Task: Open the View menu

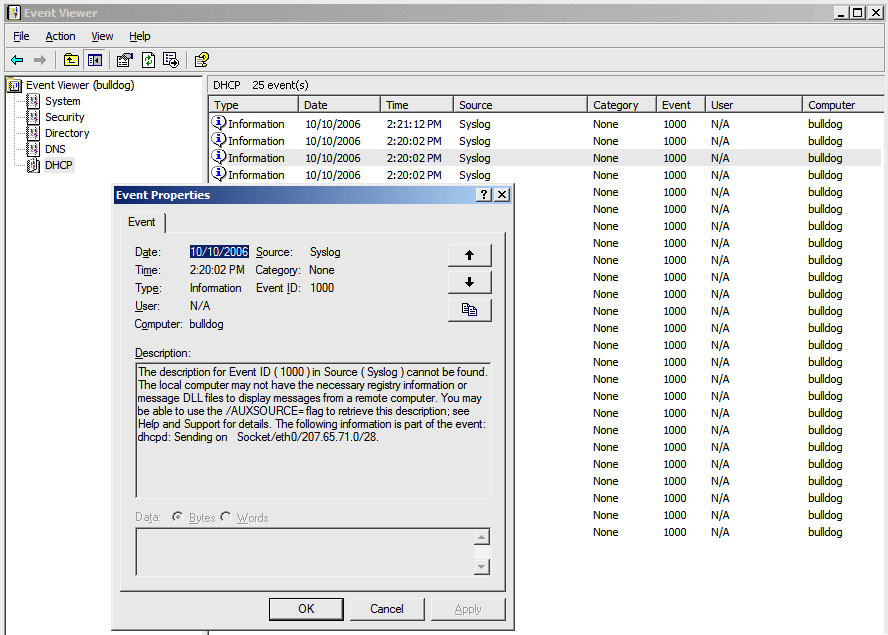Action: 102,36
